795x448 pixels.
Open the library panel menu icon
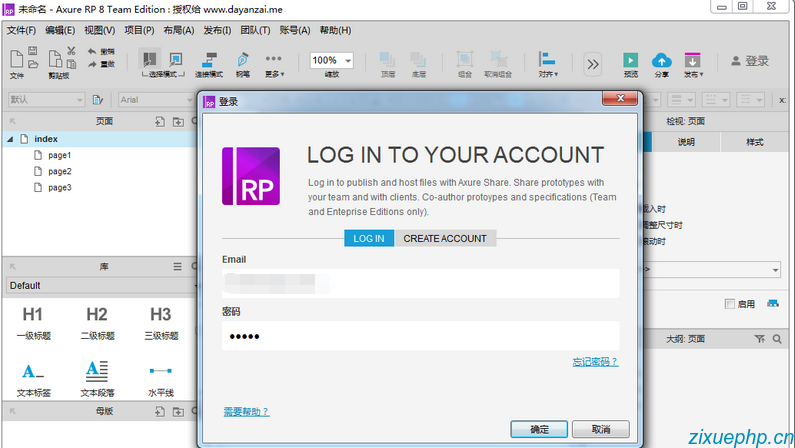click(177, 267)
